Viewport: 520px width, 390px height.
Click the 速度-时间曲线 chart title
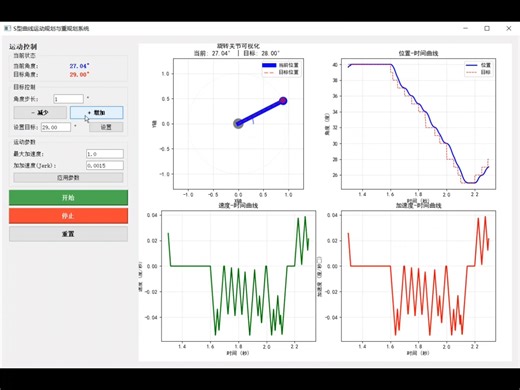[238, 205]
